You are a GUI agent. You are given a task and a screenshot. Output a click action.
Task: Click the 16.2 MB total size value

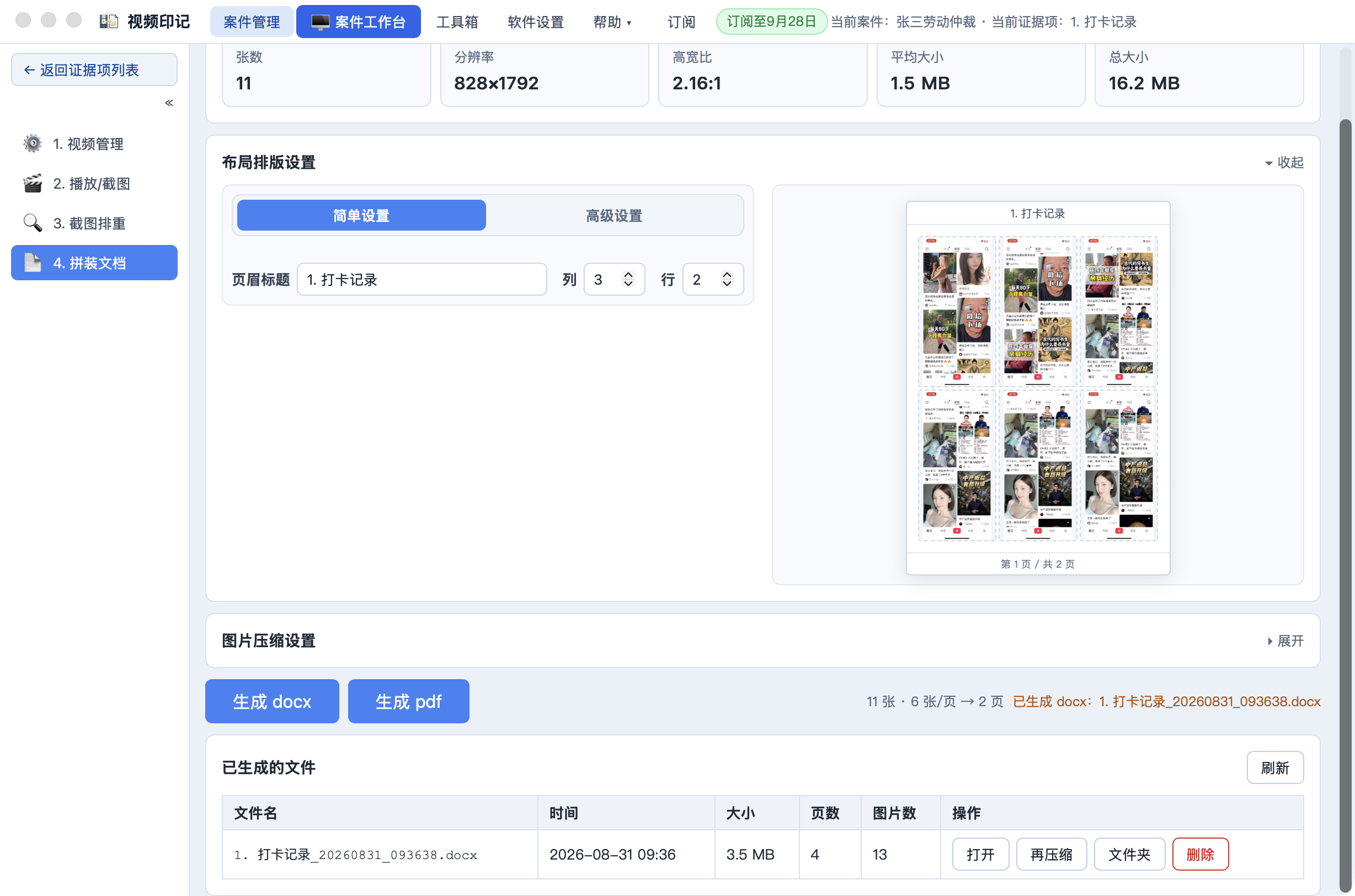(1144, 83)
